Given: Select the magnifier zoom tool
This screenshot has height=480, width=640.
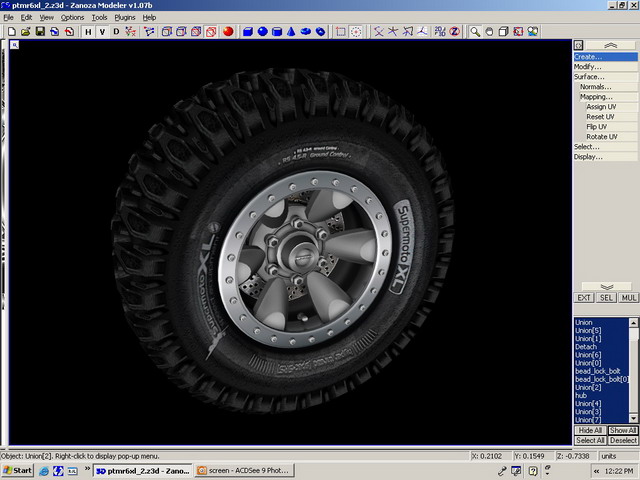Looking at the screenshot, I should tap(474, 31).
